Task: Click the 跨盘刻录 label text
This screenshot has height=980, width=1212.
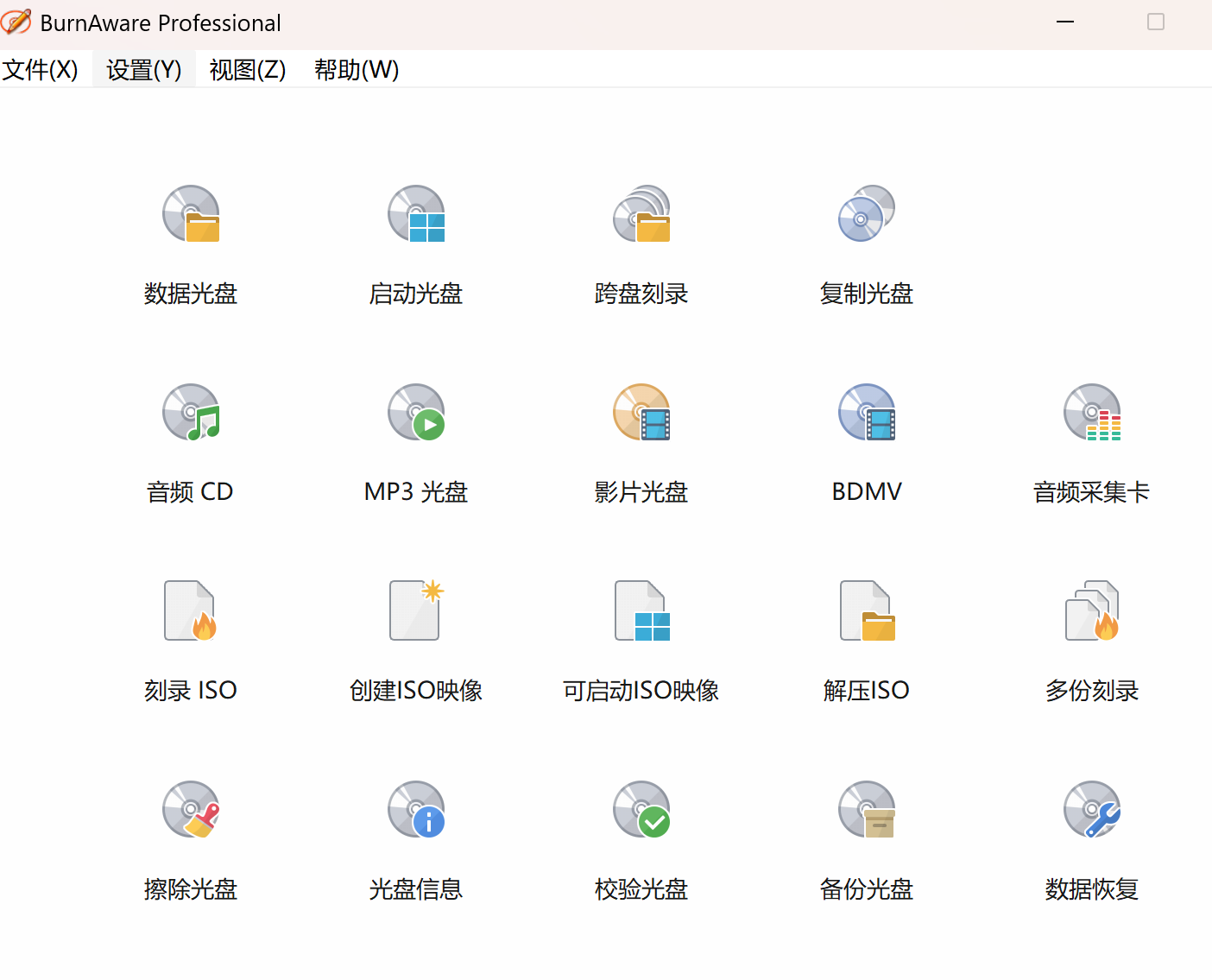Action: click(x=641, y=294)
